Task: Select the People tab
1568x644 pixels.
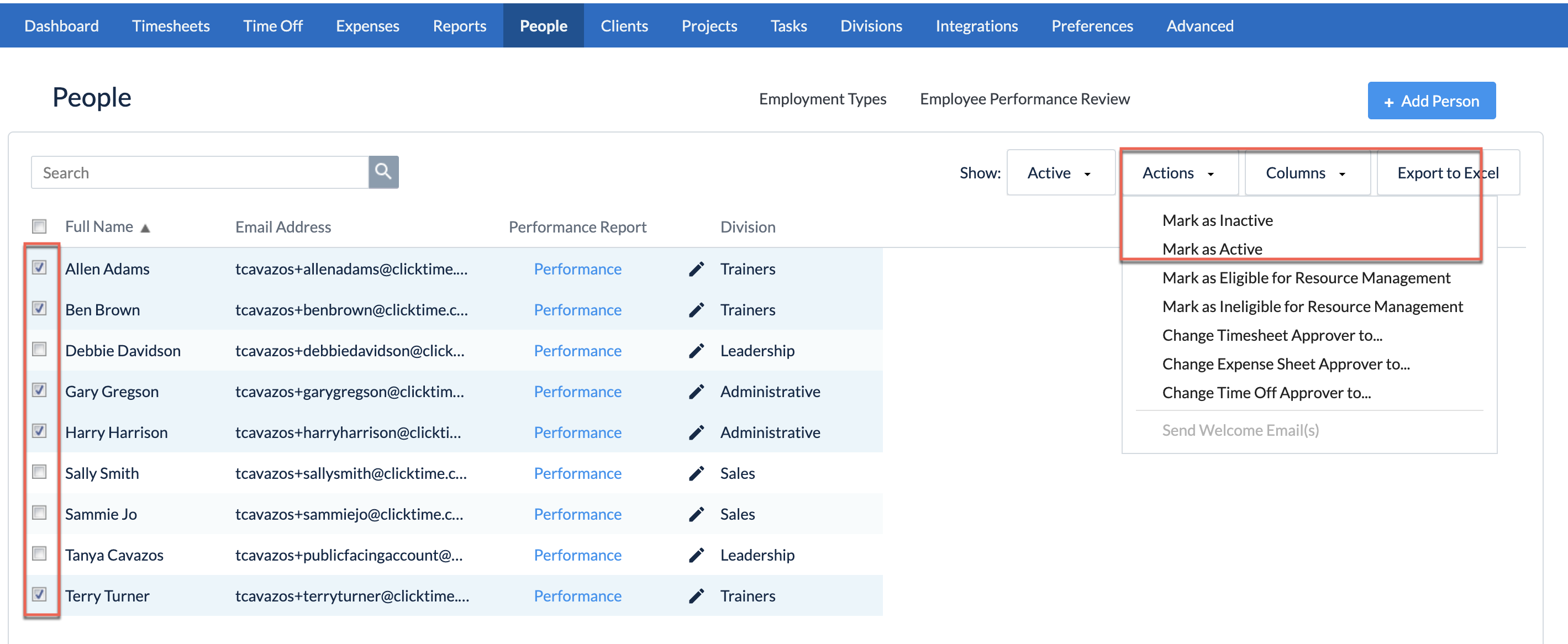Action: tap(544, 25)
